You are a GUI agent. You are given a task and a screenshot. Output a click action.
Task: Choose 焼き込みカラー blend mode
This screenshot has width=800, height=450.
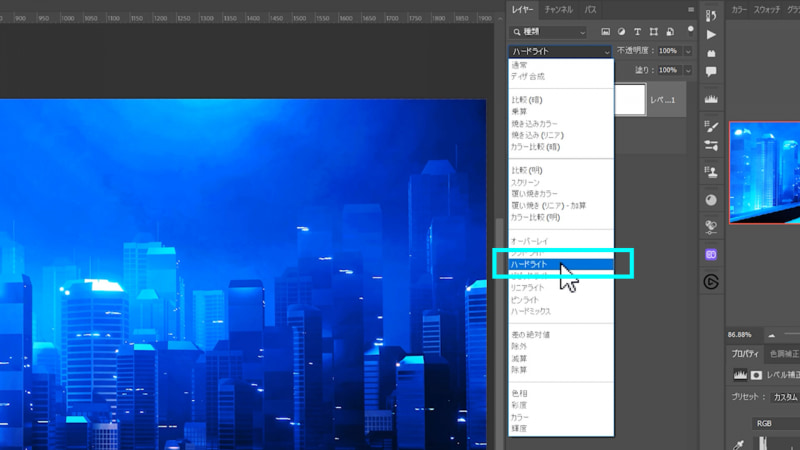coord(561,123)
